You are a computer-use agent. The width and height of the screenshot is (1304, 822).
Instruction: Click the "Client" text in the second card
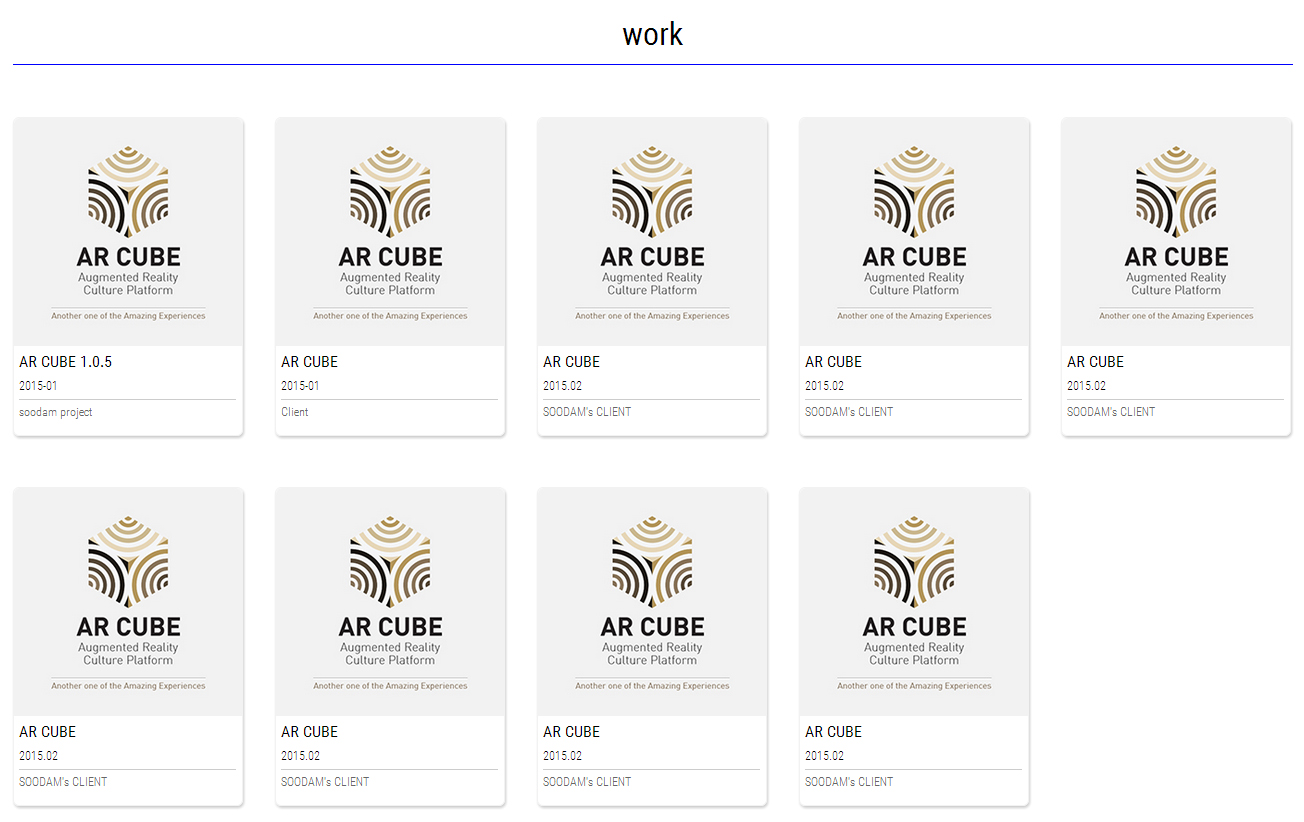pos(295,412)
